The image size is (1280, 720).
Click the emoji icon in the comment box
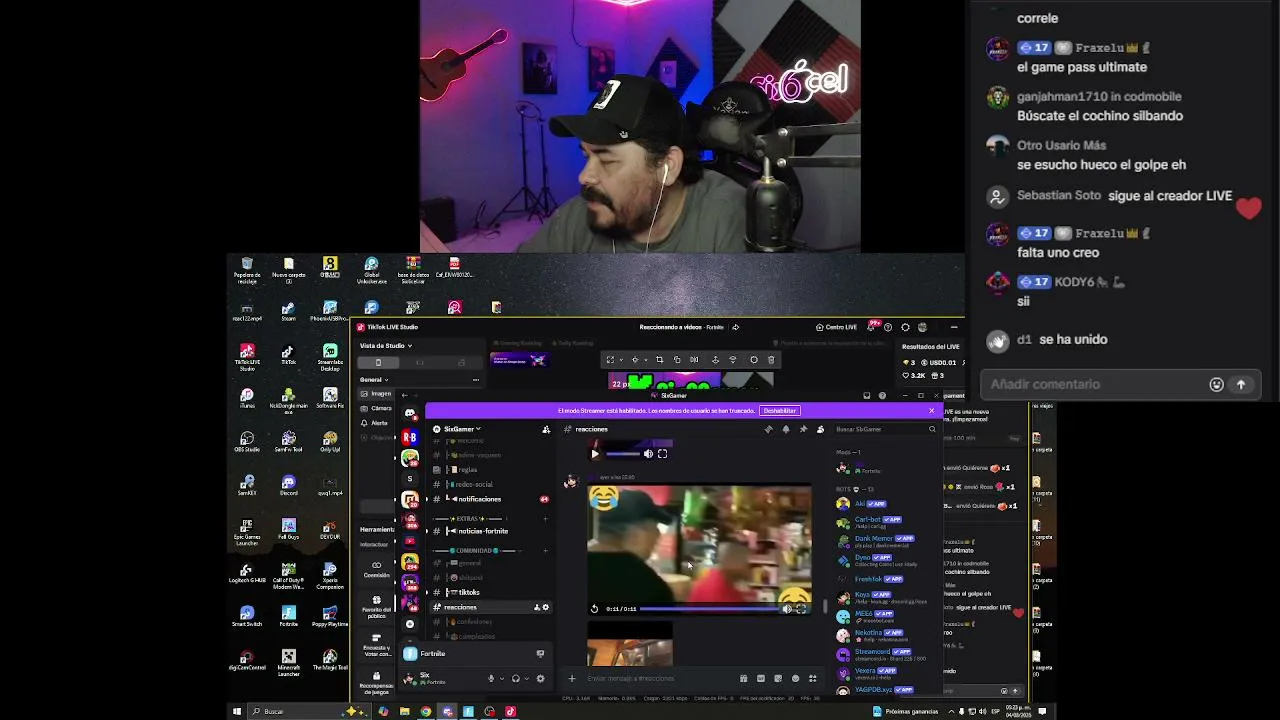pyautogui.click(x=1216, y=385)
